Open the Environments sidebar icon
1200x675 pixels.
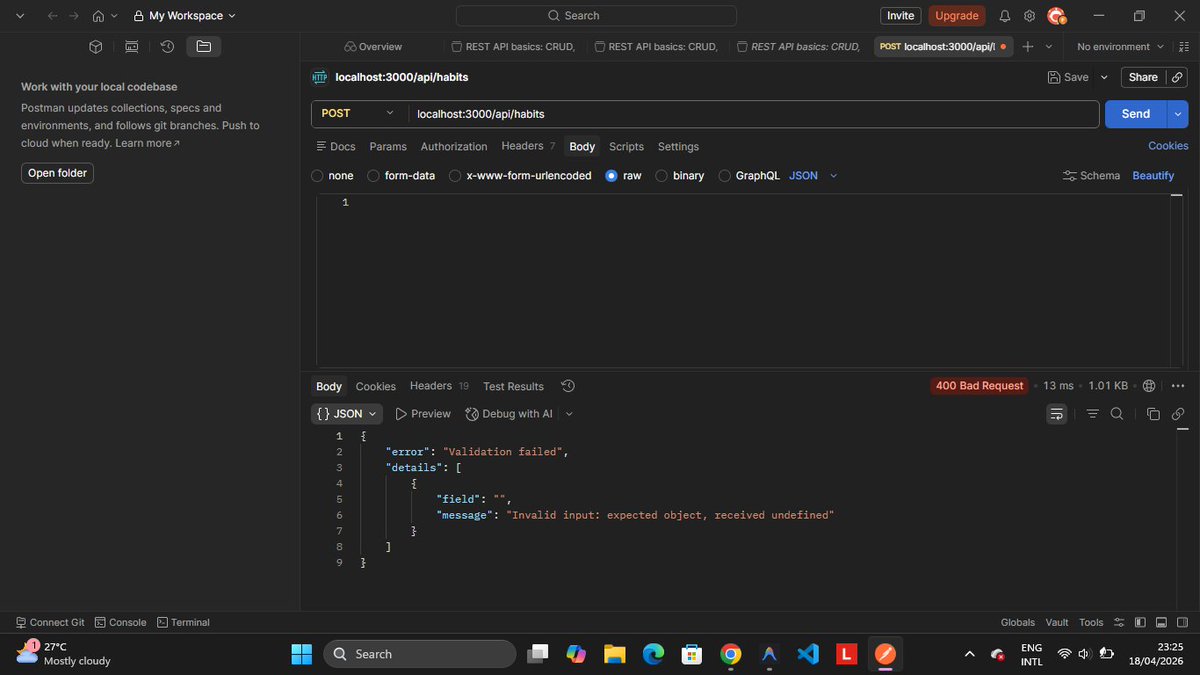click(132, 46)
